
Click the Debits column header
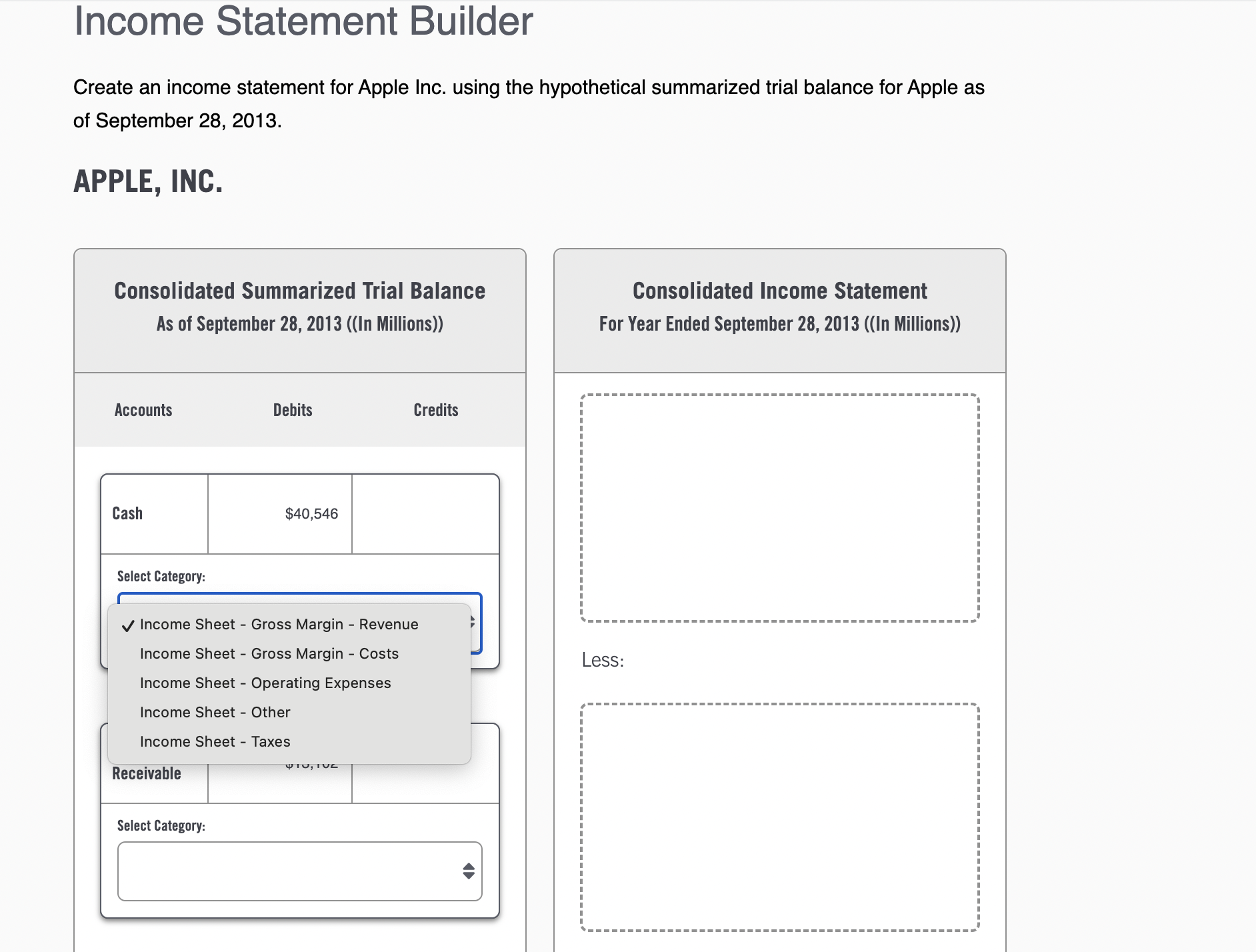pyautogui.click(x=293, y=410)
